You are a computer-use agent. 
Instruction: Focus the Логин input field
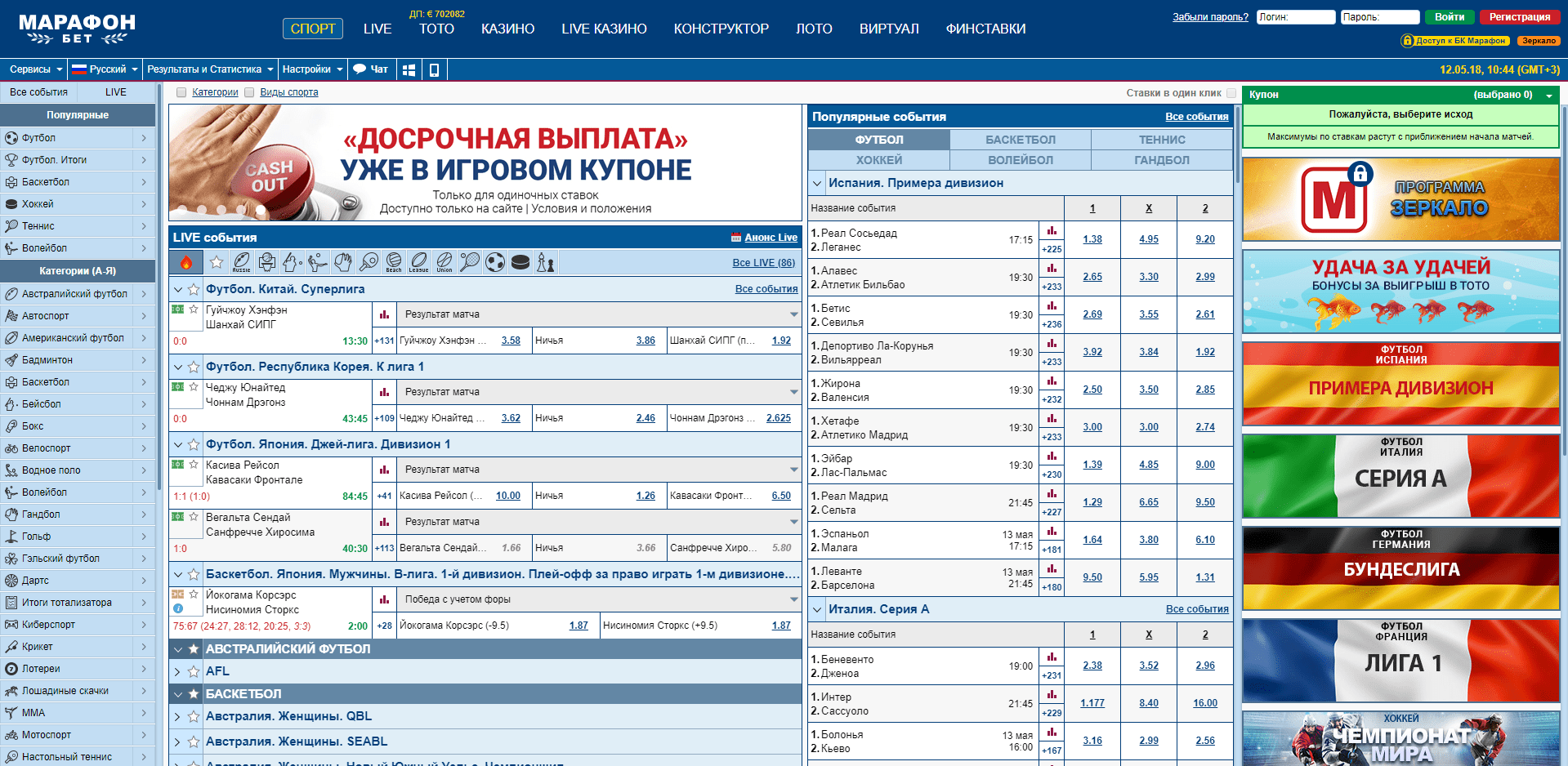[x=1296, y=17]
